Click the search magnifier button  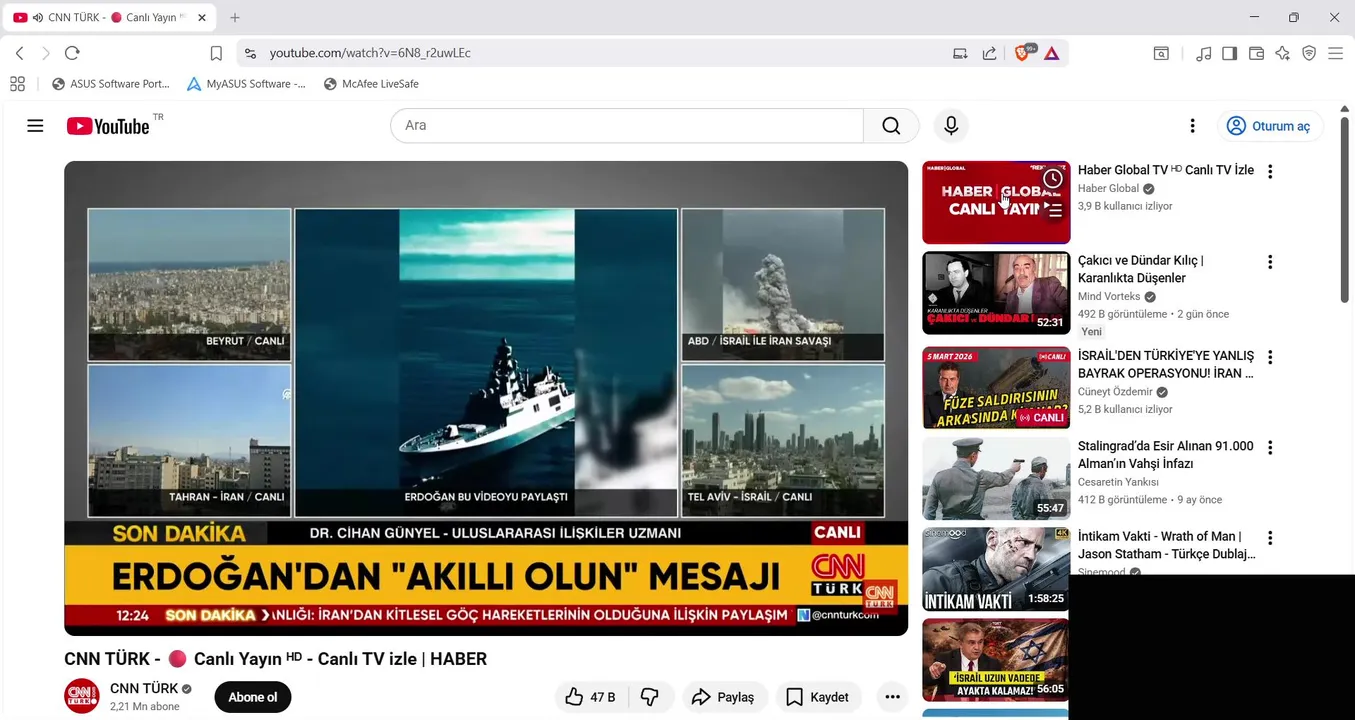891,126
